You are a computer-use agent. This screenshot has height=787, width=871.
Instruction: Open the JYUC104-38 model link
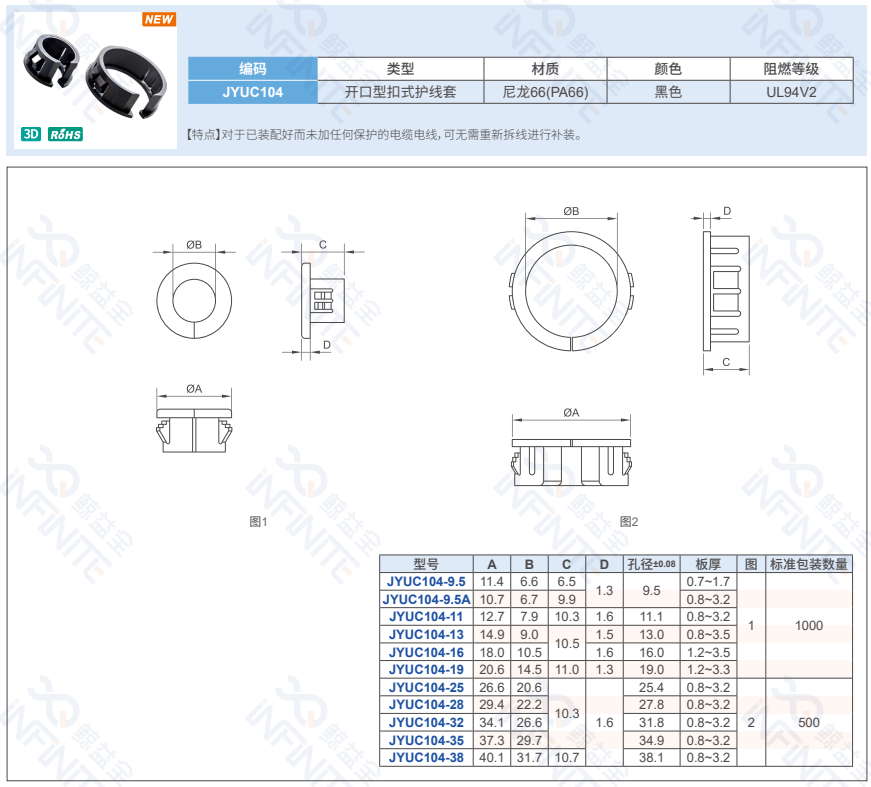427,757
